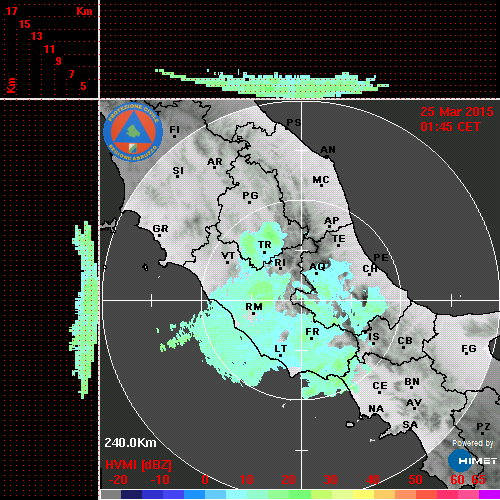
Task: Click the AQ city label
Action: click(317, 267)
